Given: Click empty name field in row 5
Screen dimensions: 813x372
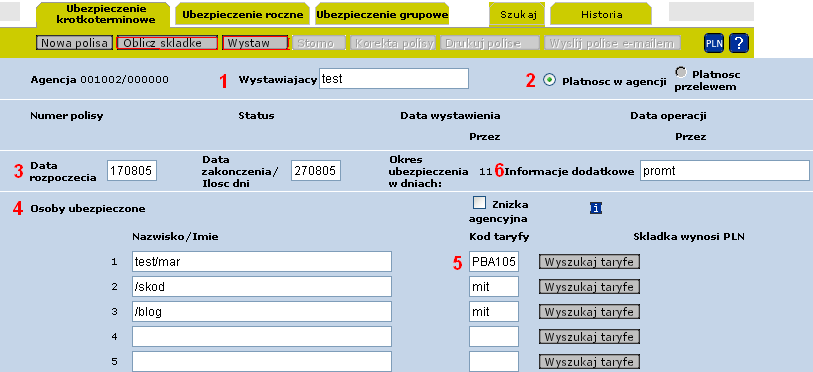Looking at the screenshot, I should tap(262, 361).
